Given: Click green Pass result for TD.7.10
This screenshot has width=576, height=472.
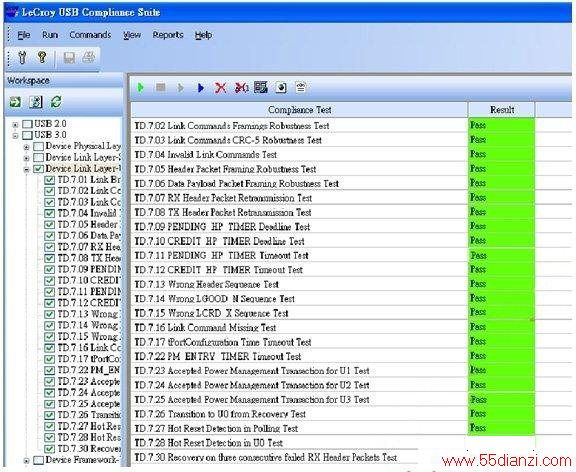Looking at the screenshot, I should click(x=501, y=241).
